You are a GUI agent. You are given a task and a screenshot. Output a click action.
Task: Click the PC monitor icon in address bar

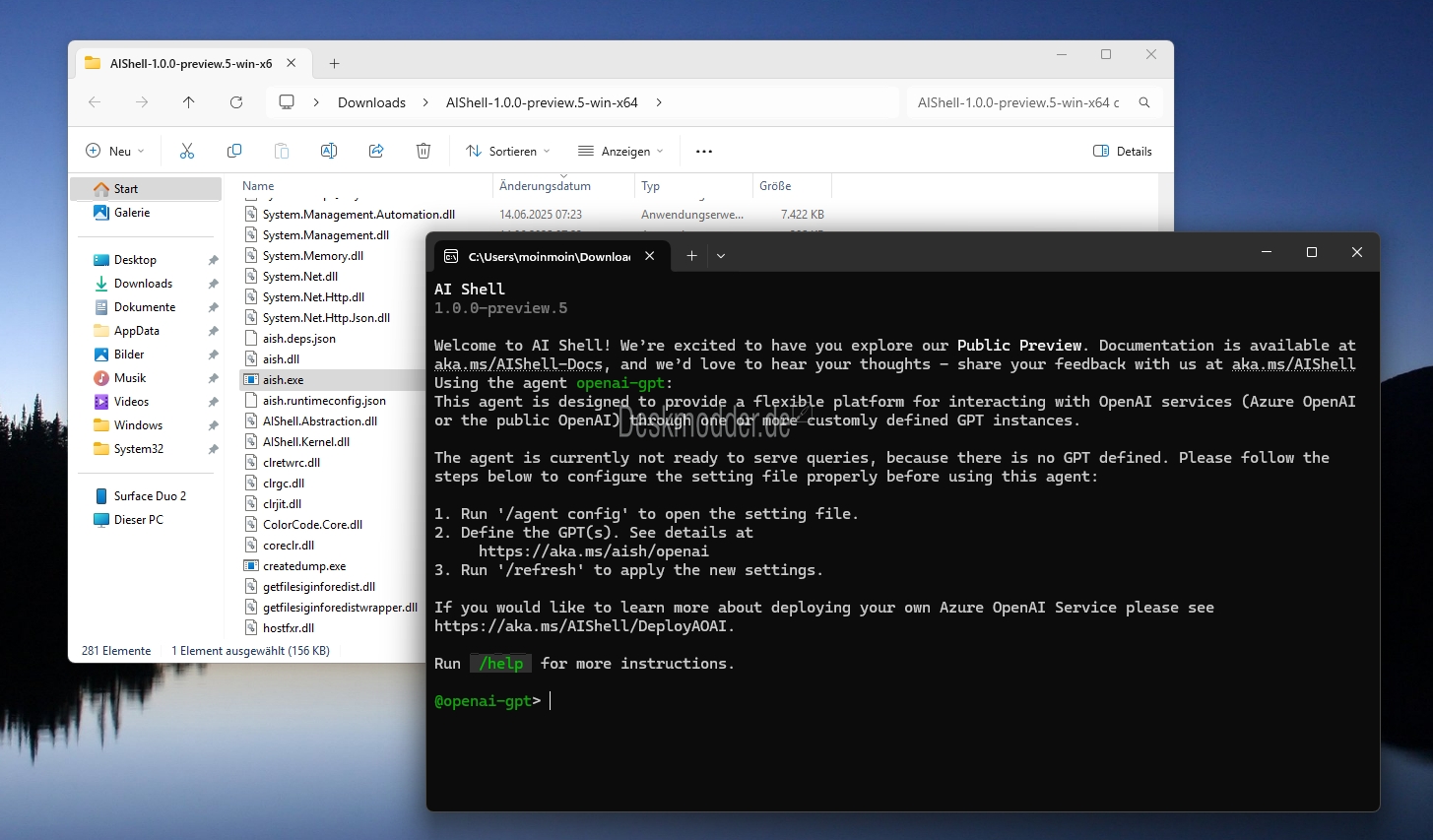(287, 102)
